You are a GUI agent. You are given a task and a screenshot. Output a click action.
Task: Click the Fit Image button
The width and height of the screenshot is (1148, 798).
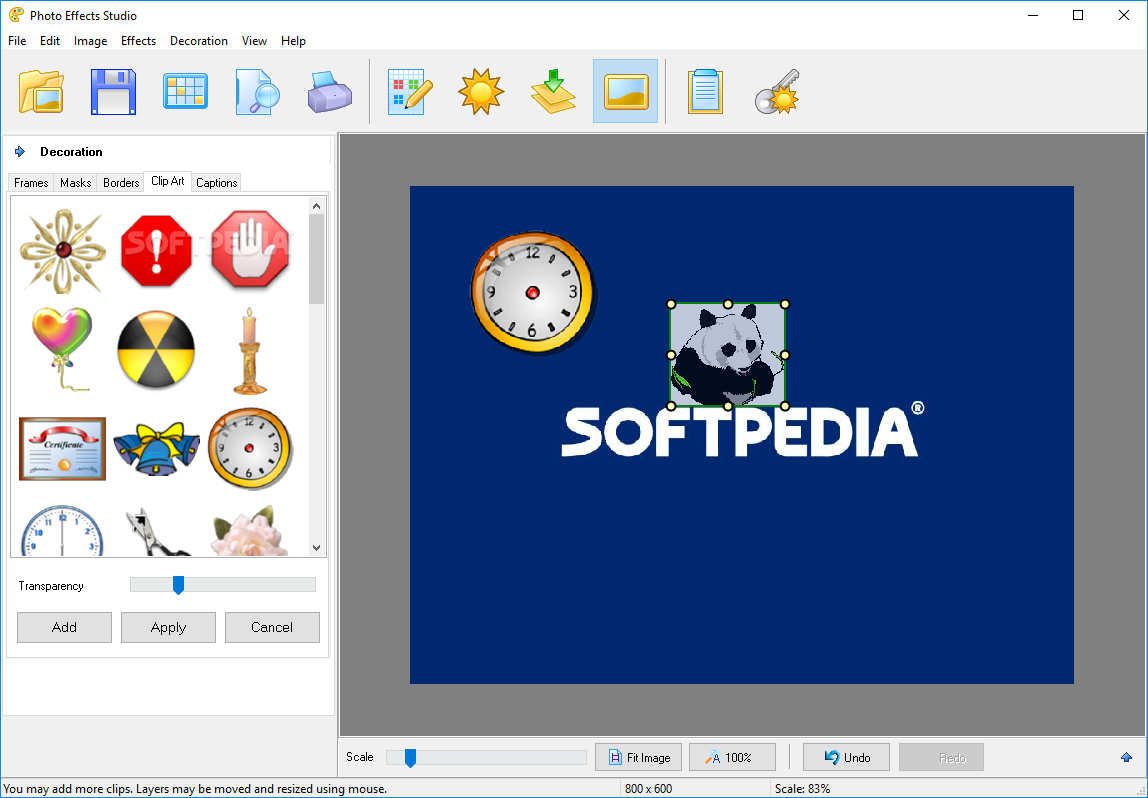(x=638, y=758)
